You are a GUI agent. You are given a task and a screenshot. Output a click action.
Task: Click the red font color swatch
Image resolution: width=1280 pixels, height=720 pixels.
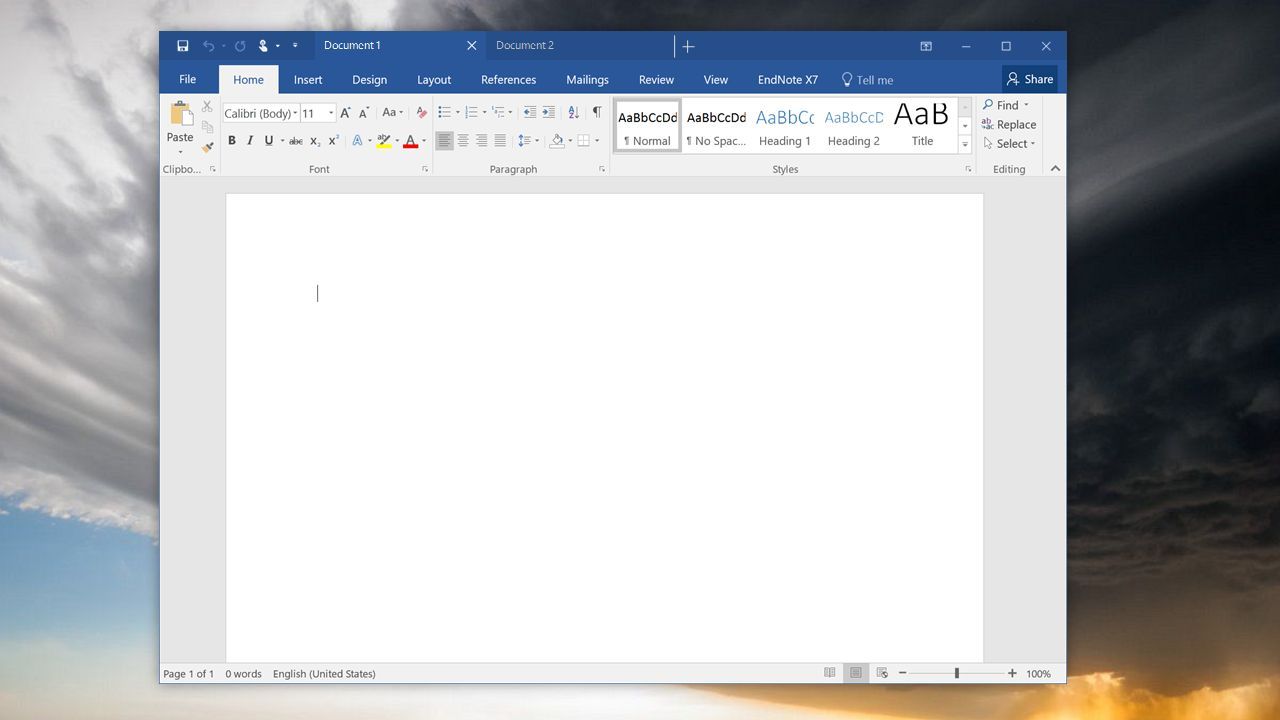(x=410, y=141)
